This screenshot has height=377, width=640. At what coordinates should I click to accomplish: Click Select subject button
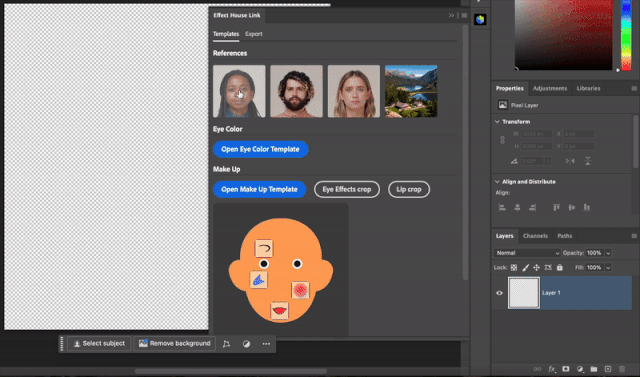99,344
